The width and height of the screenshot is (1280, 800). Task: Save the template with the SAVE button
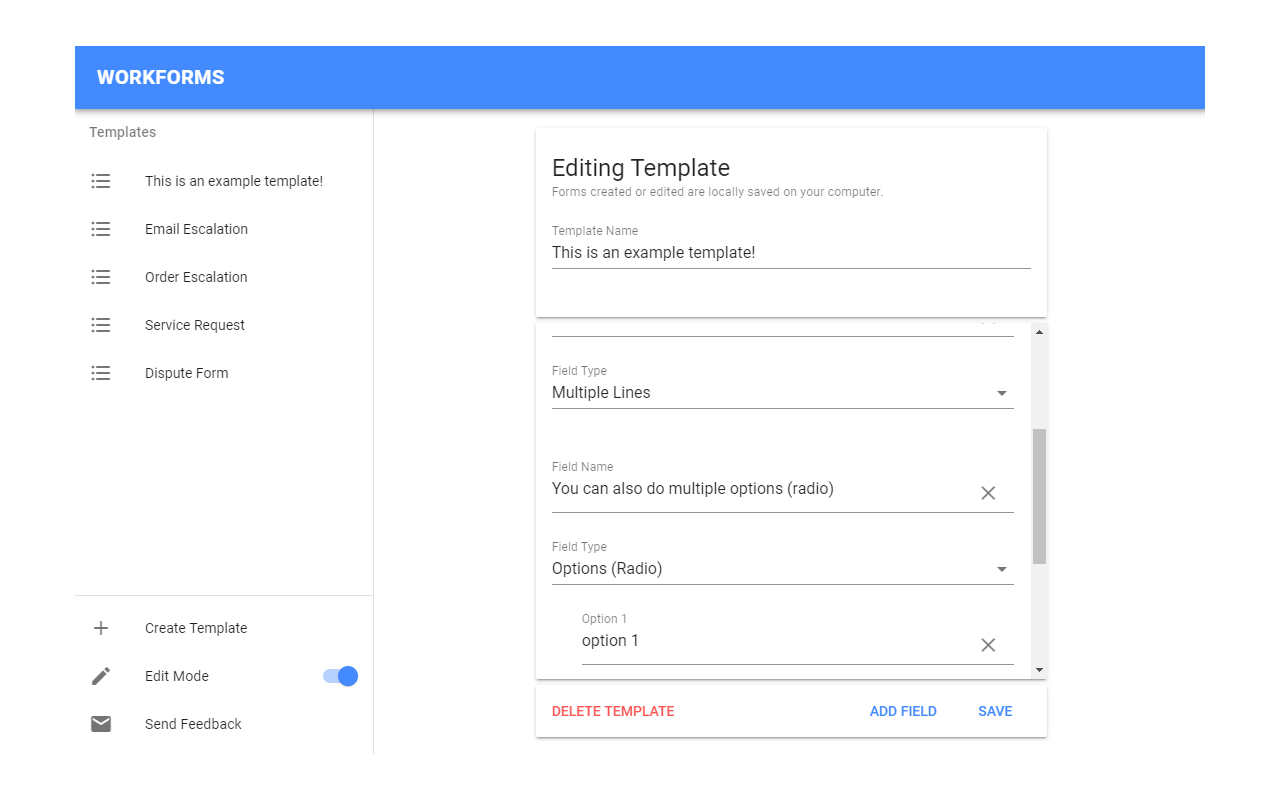[x=995, y=711]
